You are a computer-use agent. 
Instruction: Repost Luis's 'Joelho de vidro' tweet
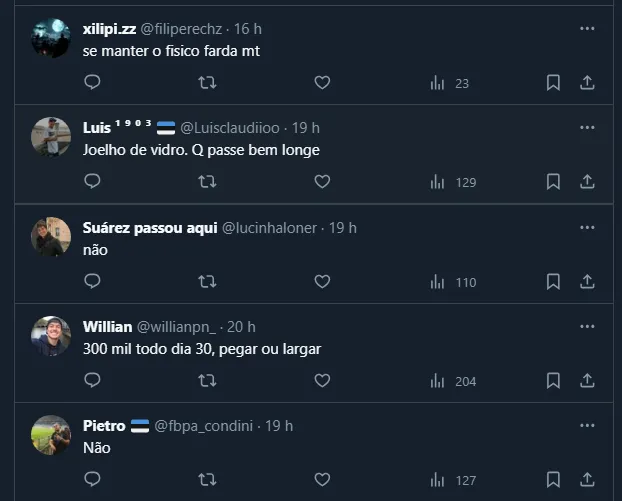coord(207,182)
